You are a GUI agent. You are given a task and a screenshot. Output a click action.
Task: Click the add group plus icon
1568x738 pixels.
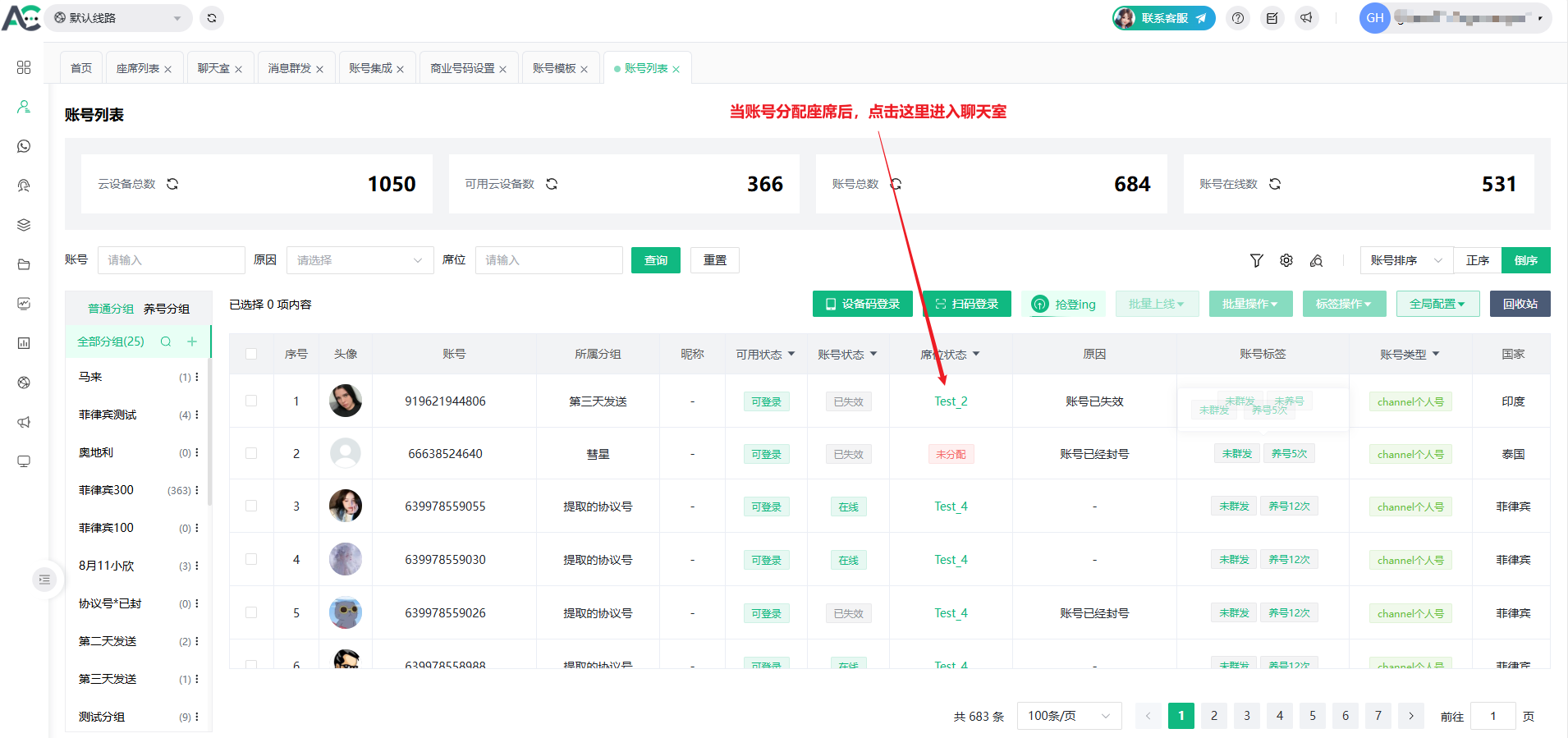point(192,341)
